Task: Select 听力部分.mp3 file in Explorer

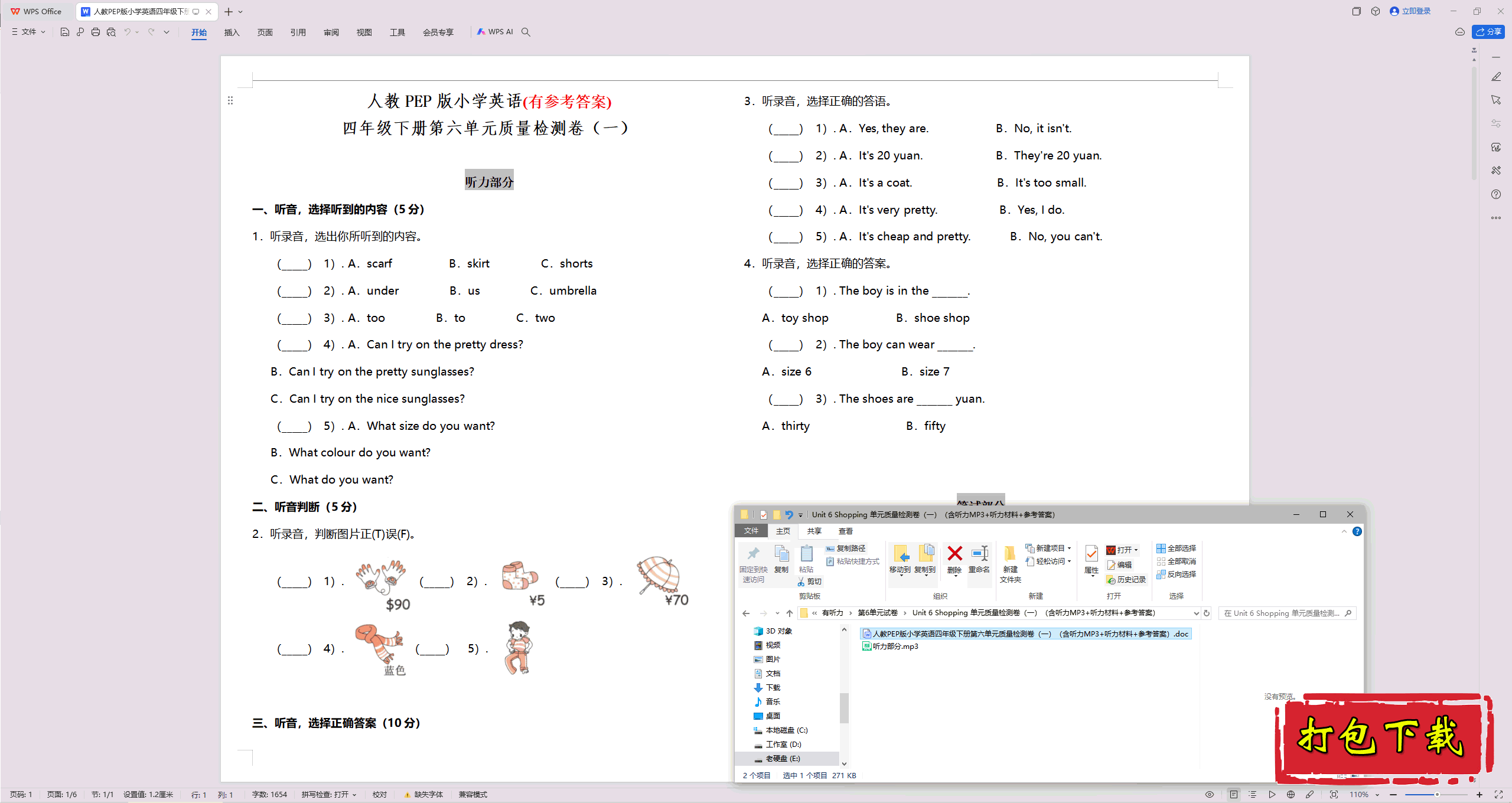Action: 890,647
